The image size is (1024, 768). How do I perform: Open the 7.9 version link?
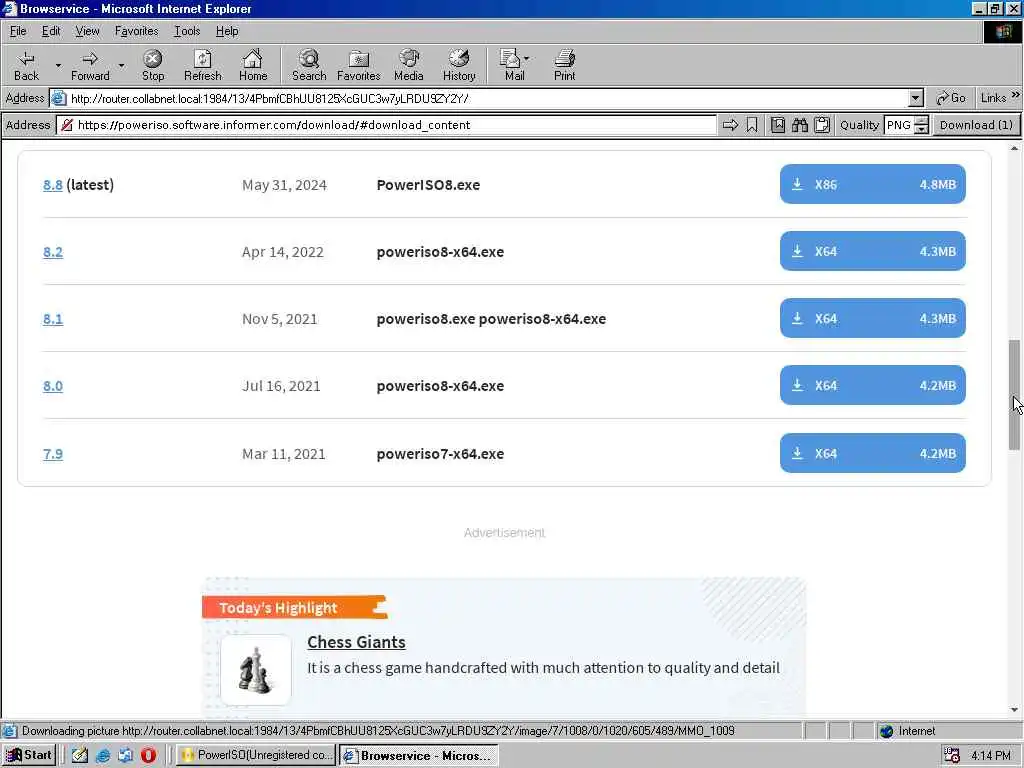click(x=53, y=454)
